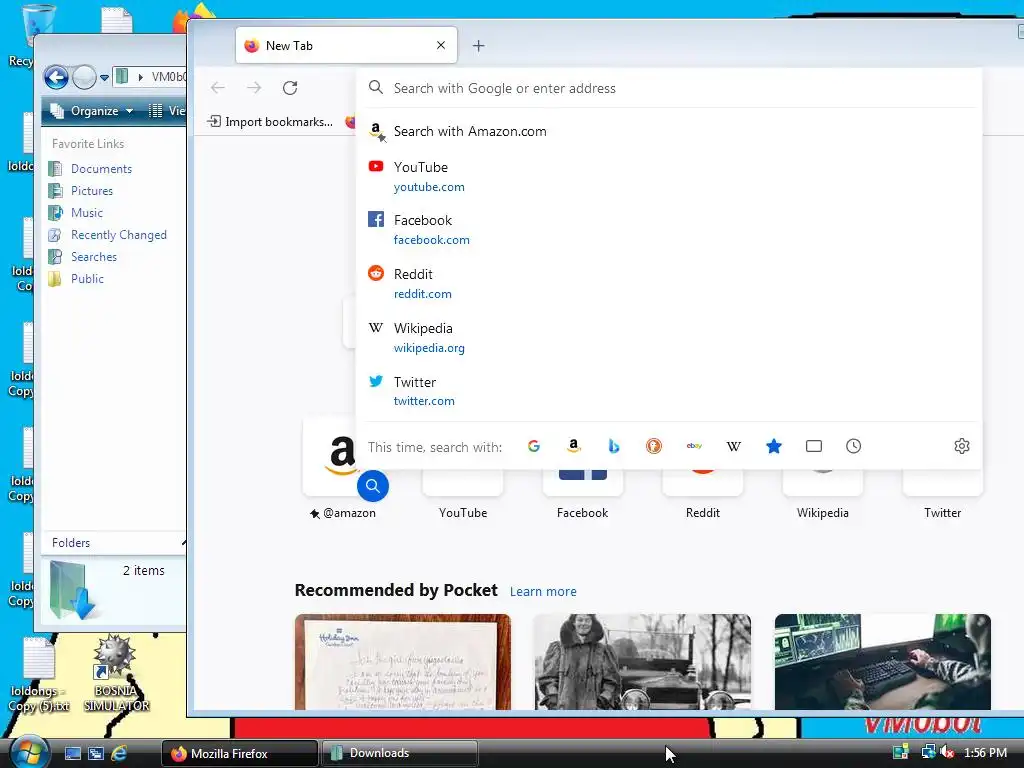The width and height of the screenshot is (1024, 768).
Task: Search this time with eBay icon
Action: point(694,446)
